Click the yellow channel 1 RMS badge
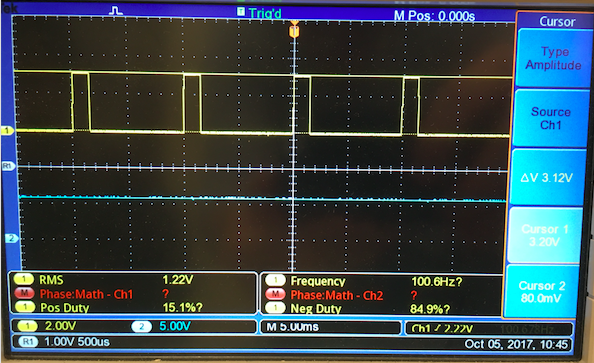 [24, 280]
